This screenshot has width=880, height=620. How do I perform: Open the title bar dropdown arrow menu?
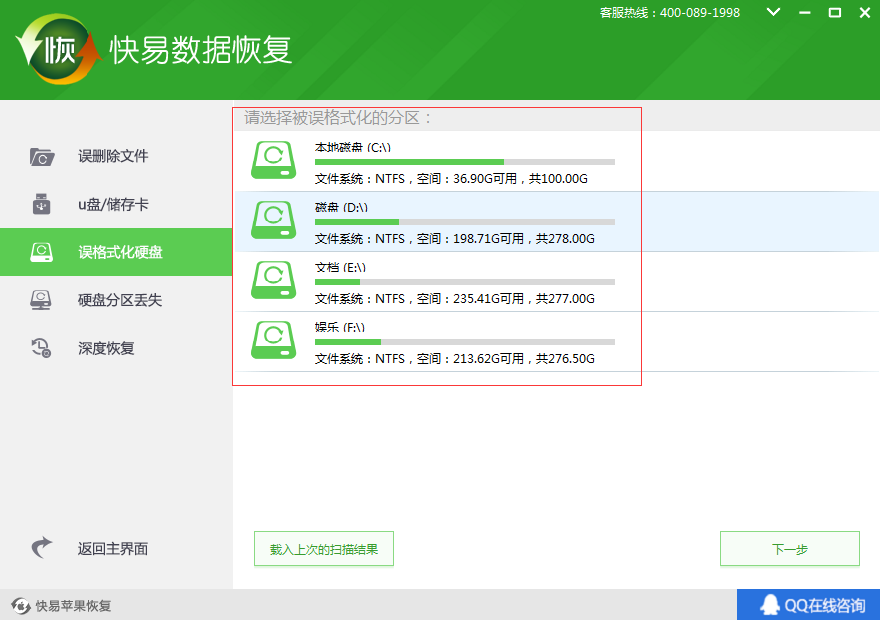(773, 12)
